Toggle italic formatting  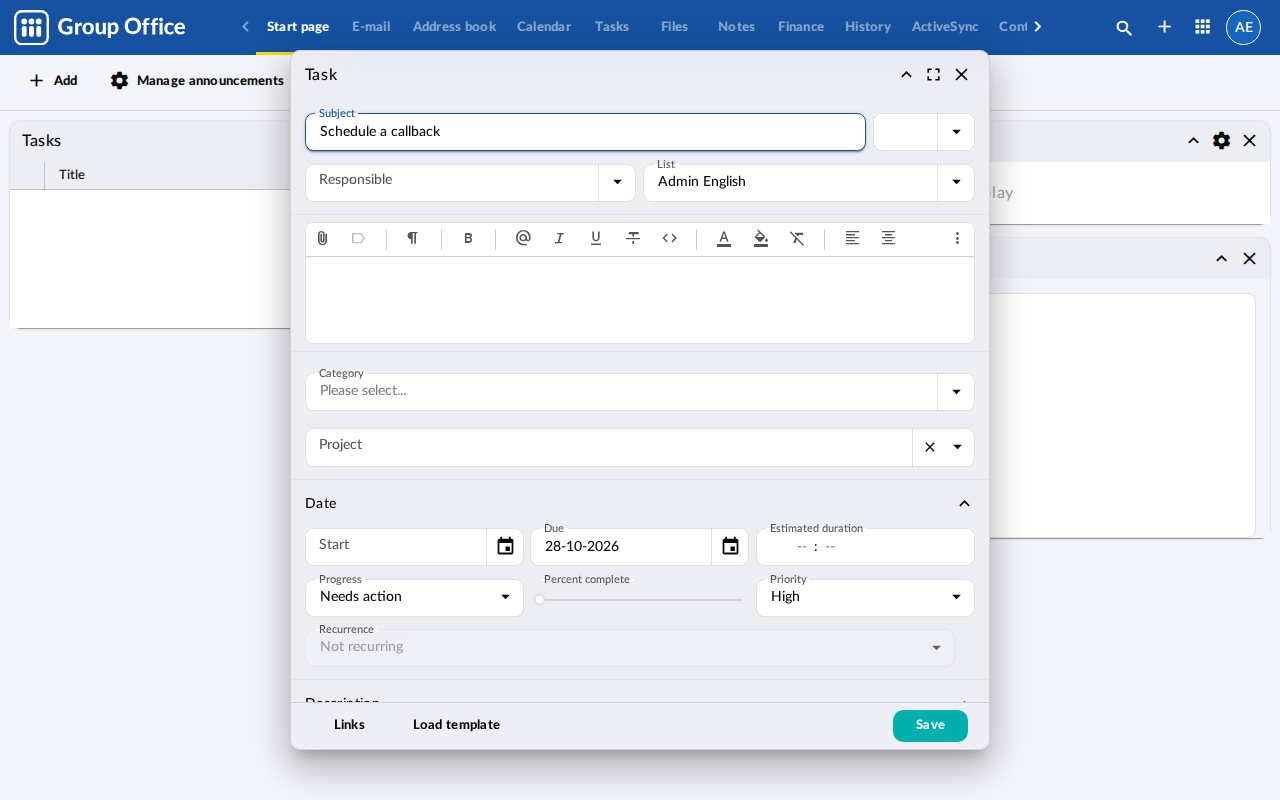(560, 238)
